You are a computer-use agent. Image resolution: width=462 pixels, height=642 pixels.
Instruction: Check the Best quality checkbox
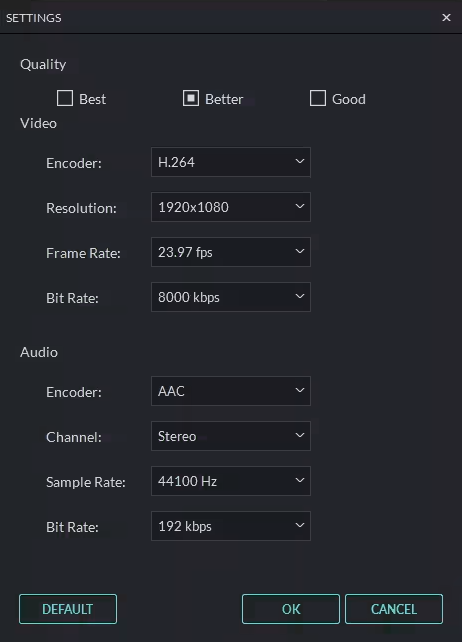coord(65,98)
